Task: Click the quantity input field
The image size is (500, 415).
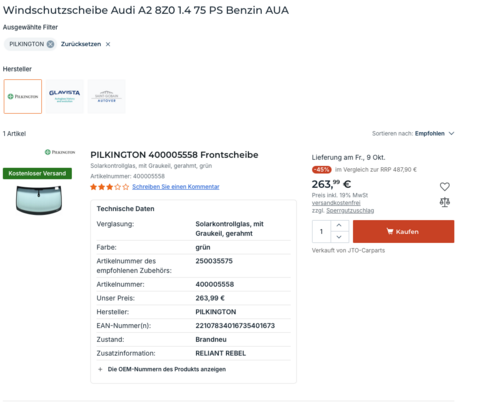Action: click(321, 231)
